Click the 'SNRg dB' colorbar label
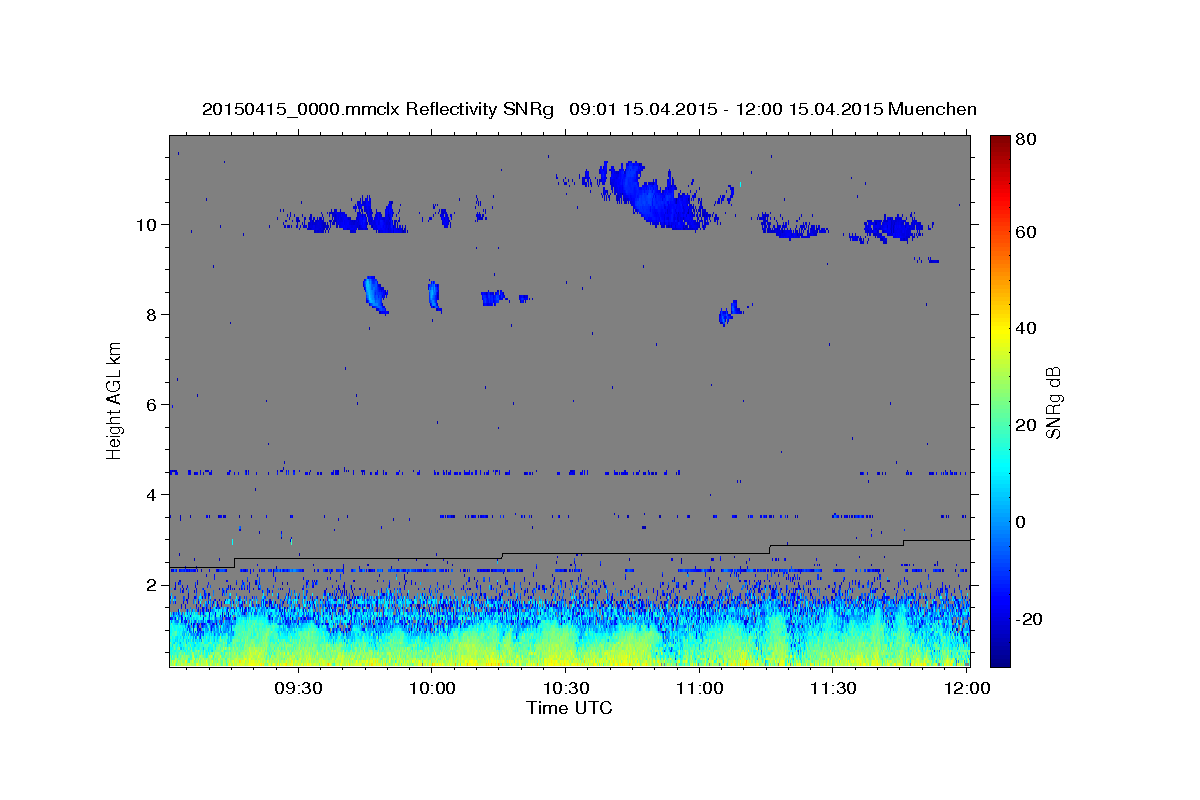1200x800 pixels. [x=1053, y=402]
